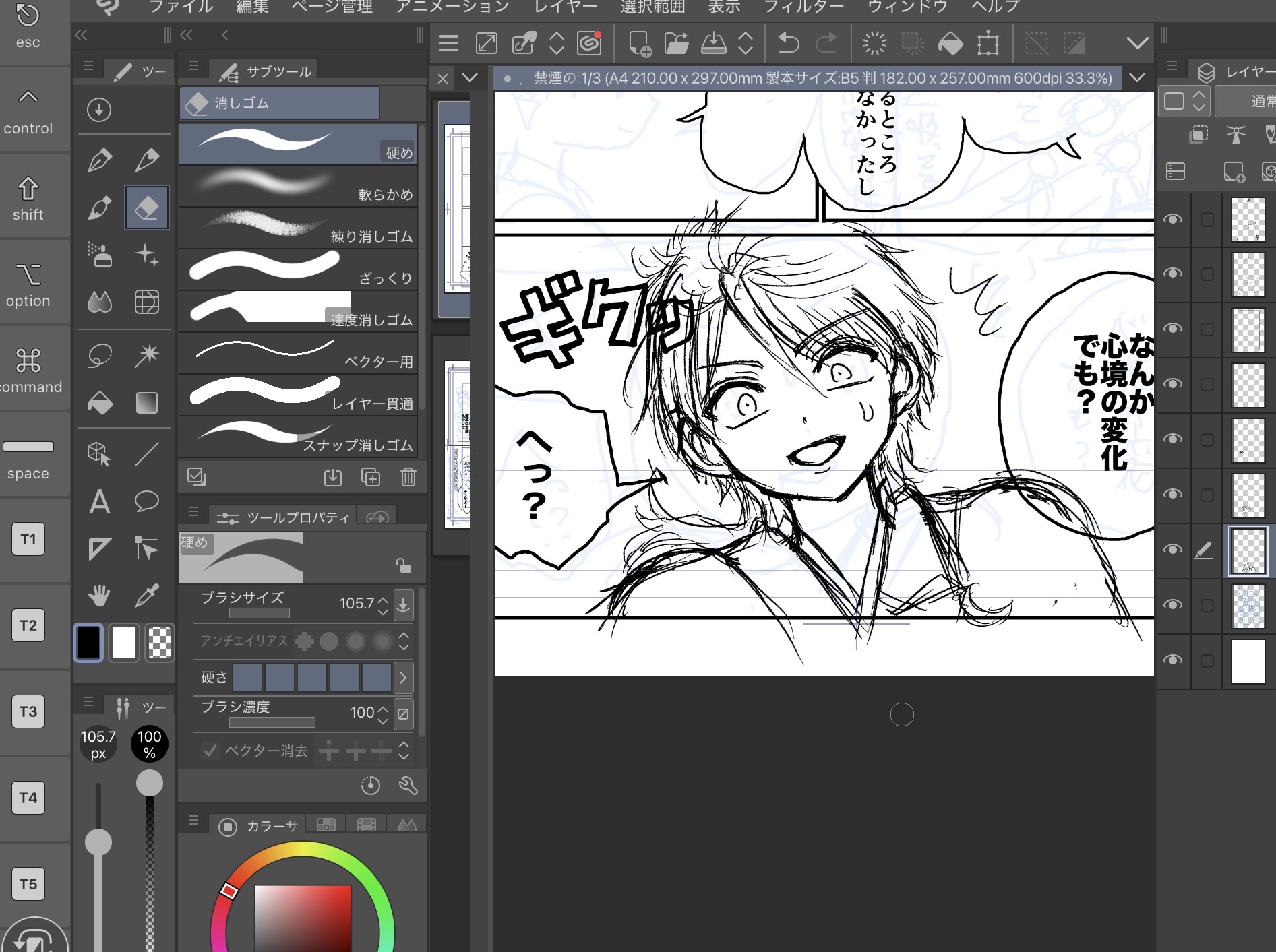Toggle lock icon in tool property preview

[403, 565]
